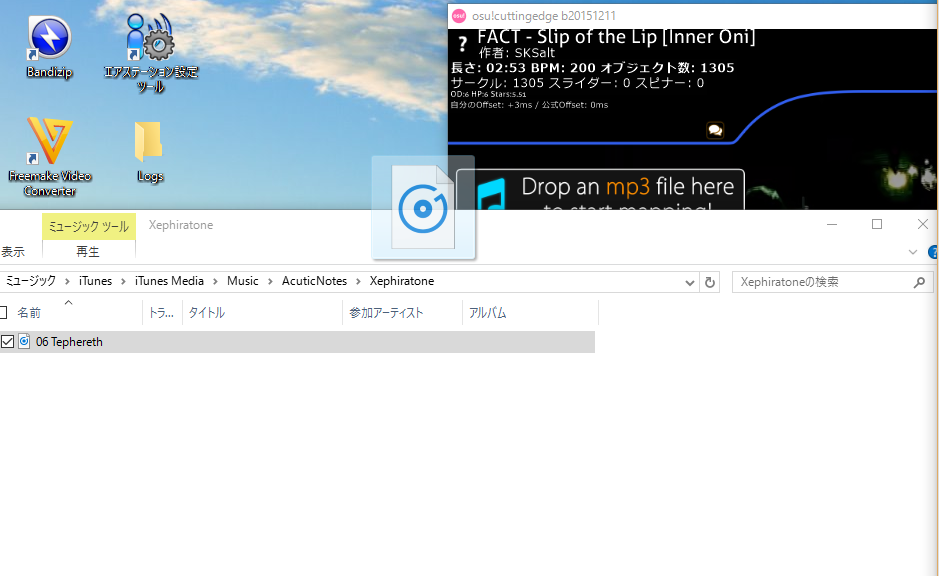939x576 pixels.
Task: Maximize the Xephiratone Explorer window
Action: 877,225
